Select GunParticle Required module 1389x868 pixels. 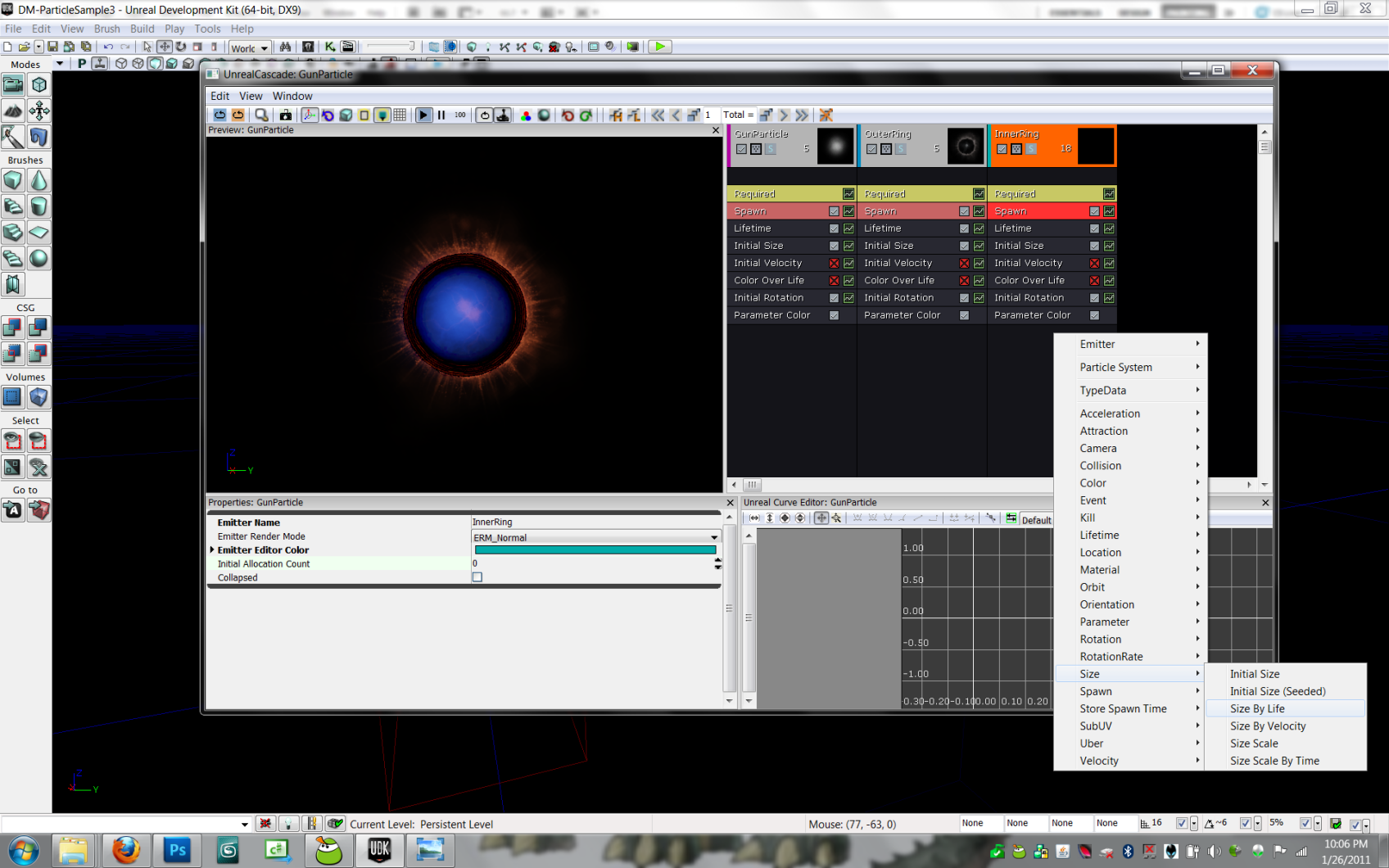tap(791, 194)
